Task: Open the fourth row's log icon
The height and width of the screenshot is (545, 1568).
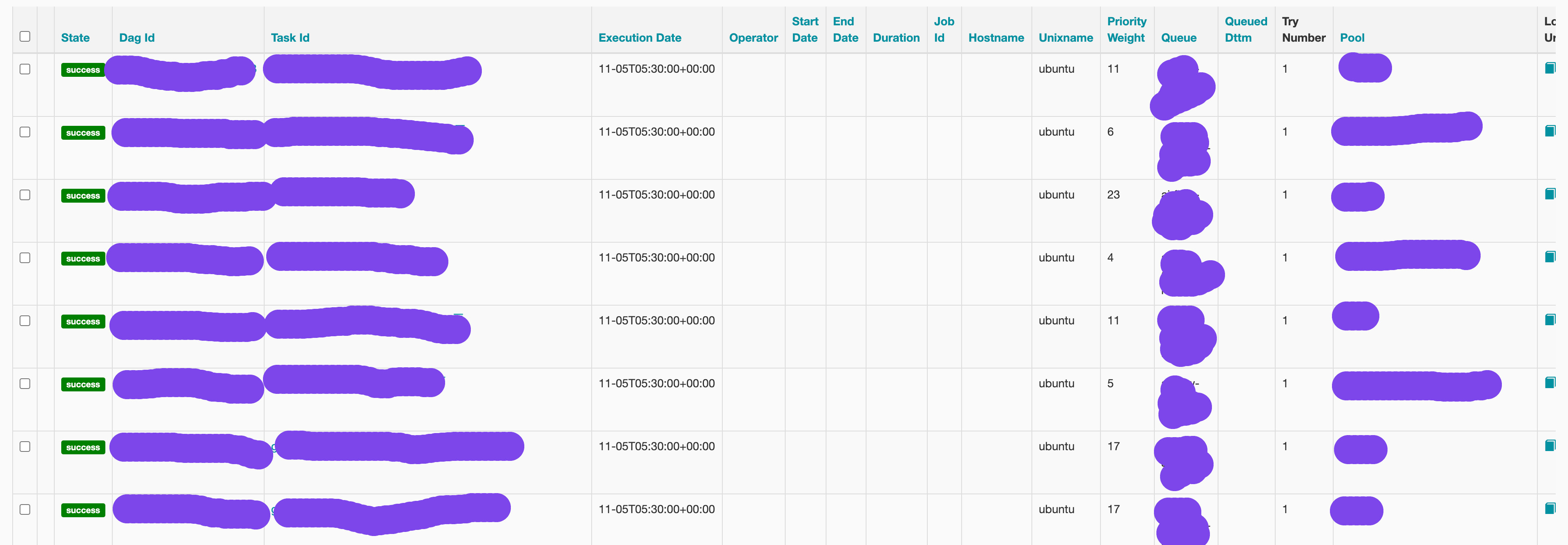Action: (x=1550, y=256)
